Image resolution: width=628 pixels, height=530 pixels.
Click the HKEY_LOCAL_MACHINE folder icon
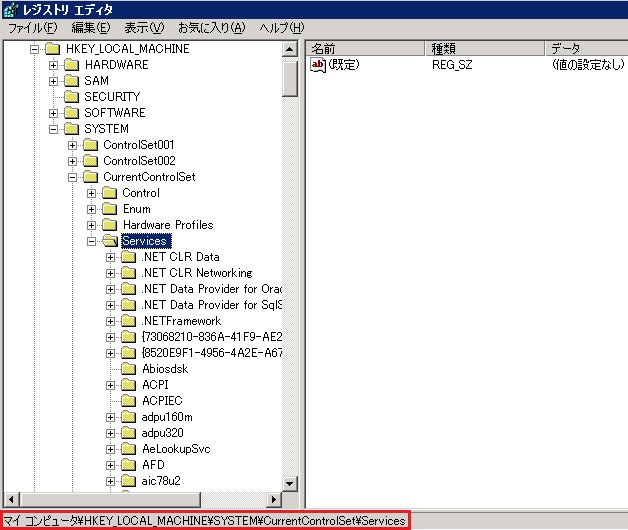(x=52, y=49)
